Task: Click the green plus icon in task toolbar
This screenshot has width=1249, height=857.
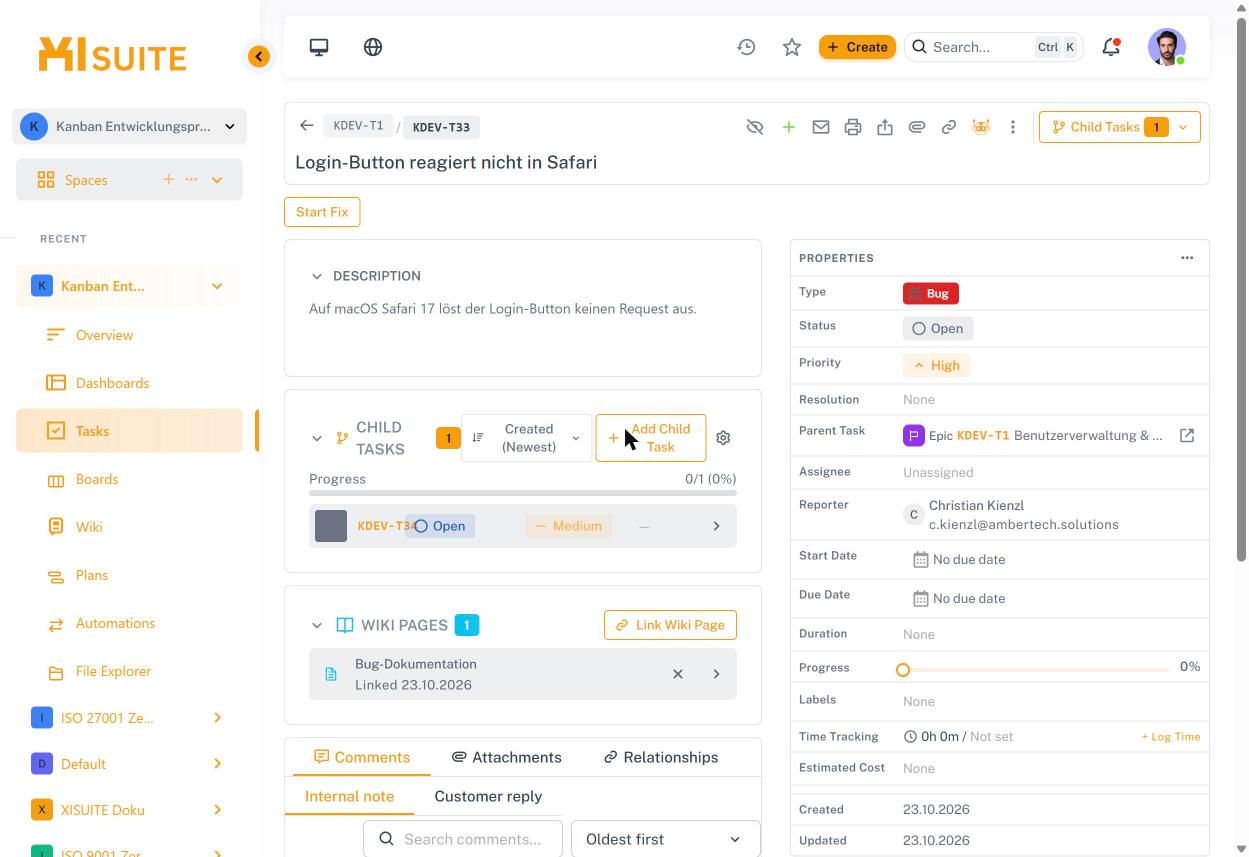Action: click(789, 127)
